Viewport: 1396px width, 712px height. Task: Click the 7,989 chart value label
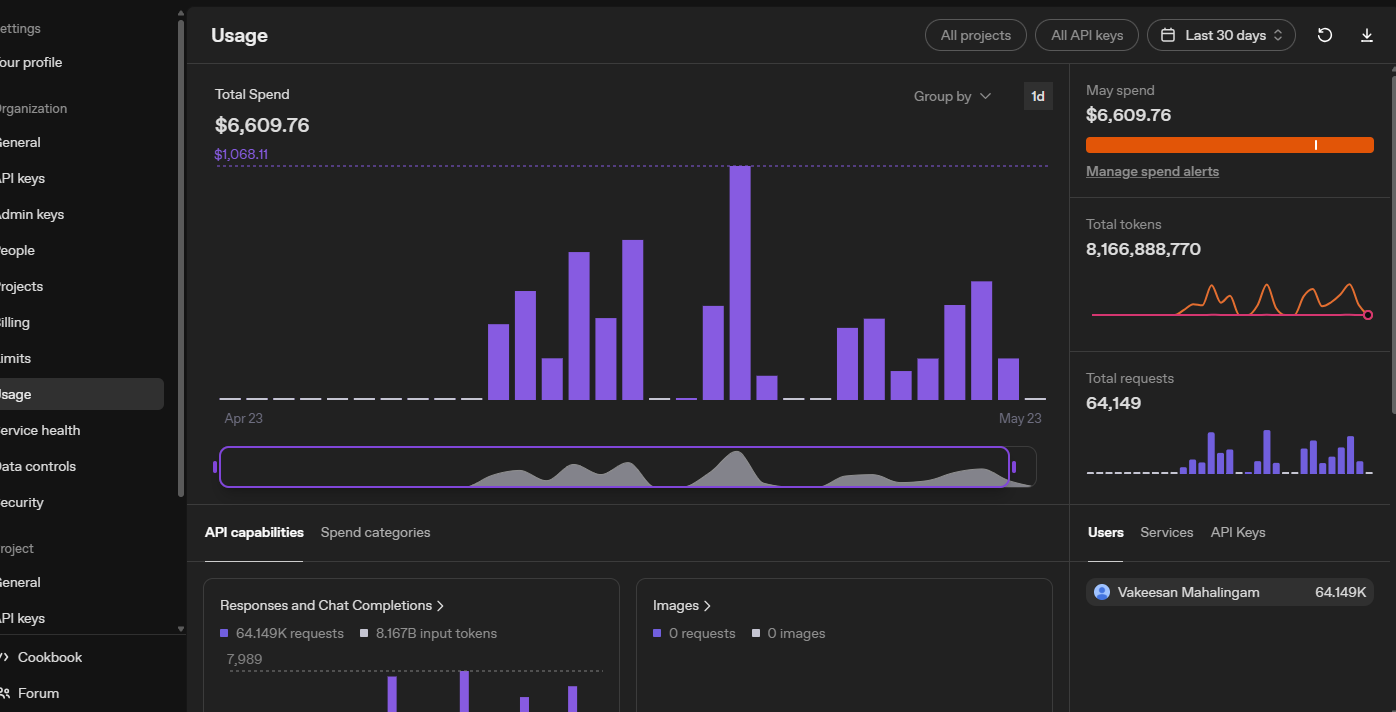pos(245,658)
